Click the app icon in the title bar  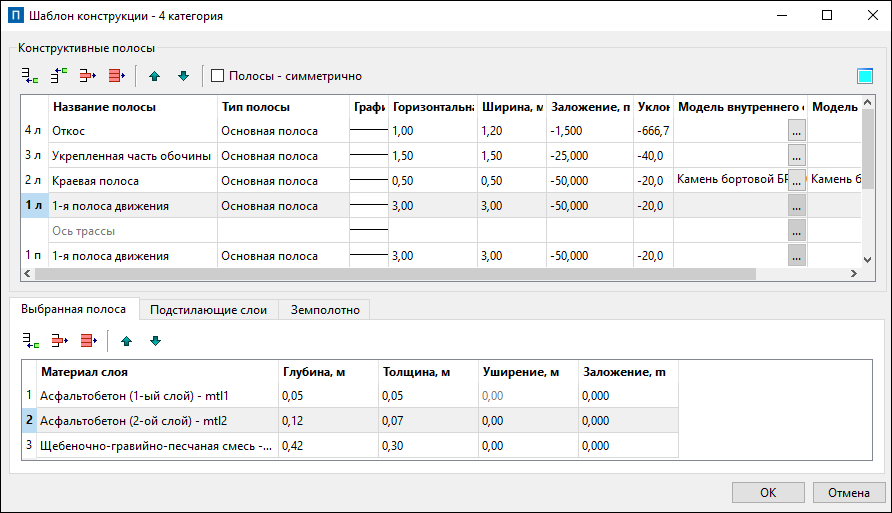pyautogui.click(x=16, y=15)
